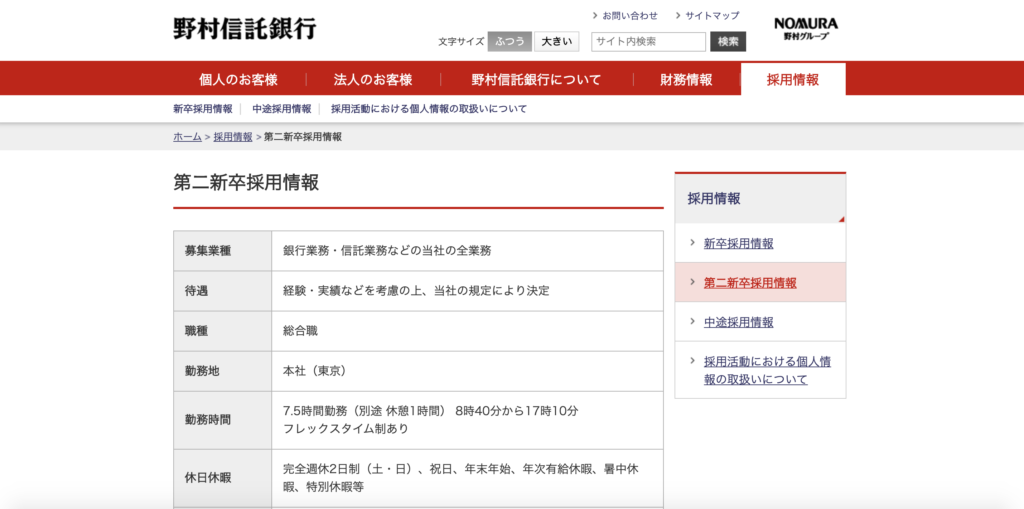The image size is (1024, 509).
Task: Open the お問い合わせ link
Action: coord(630,15)
